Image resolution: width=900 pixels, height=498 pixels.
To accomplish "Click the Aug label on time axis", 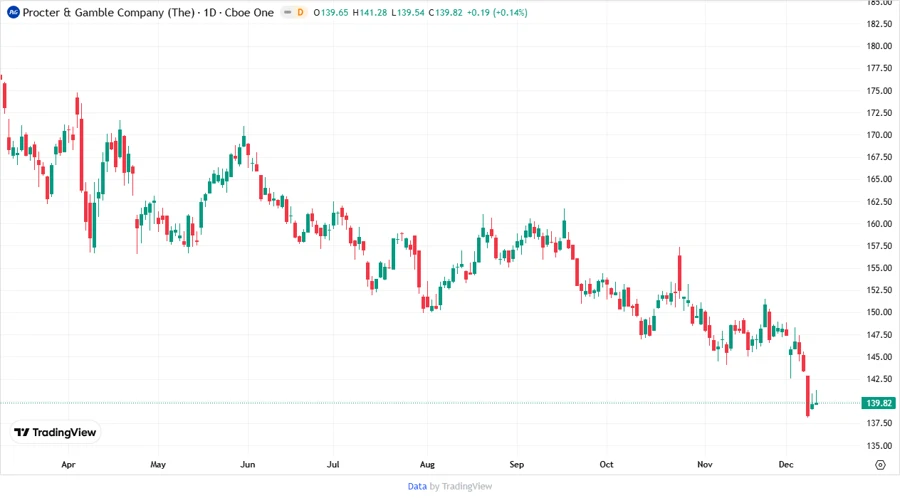I will point(427,464).
